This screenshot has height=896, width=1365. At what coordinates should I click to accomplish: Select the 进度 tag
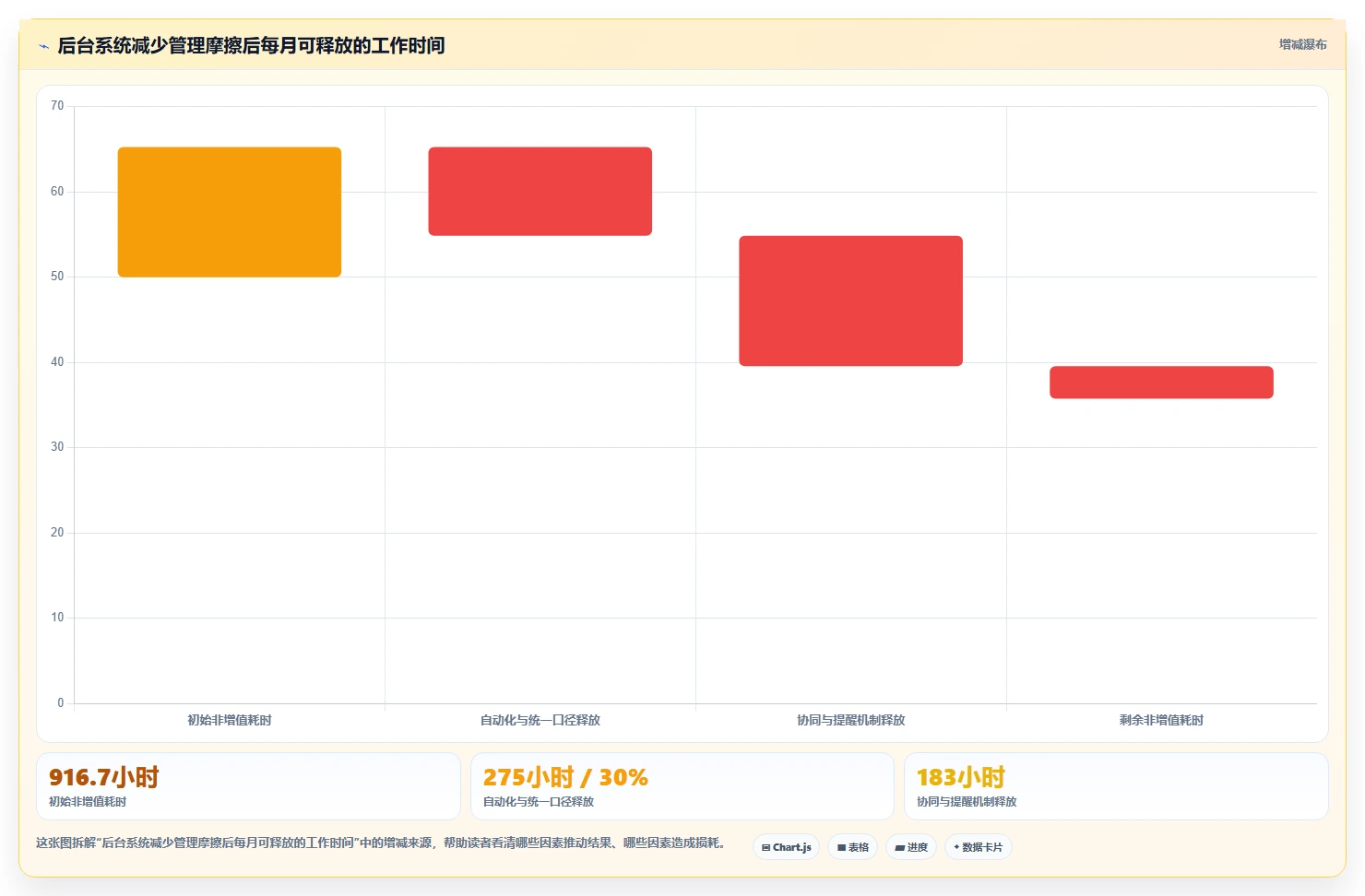point(911,847)
